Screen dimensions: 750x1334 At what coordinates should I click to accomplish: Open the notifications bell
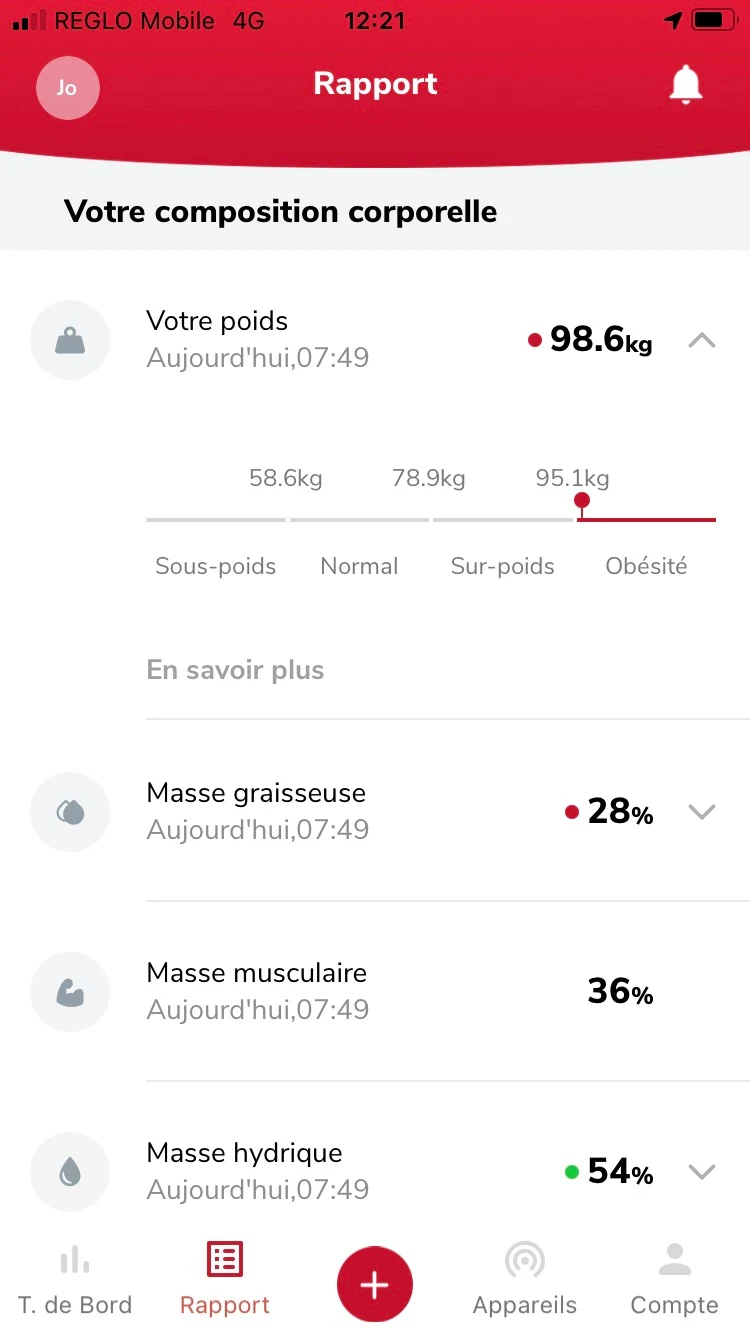click(685, 86)
